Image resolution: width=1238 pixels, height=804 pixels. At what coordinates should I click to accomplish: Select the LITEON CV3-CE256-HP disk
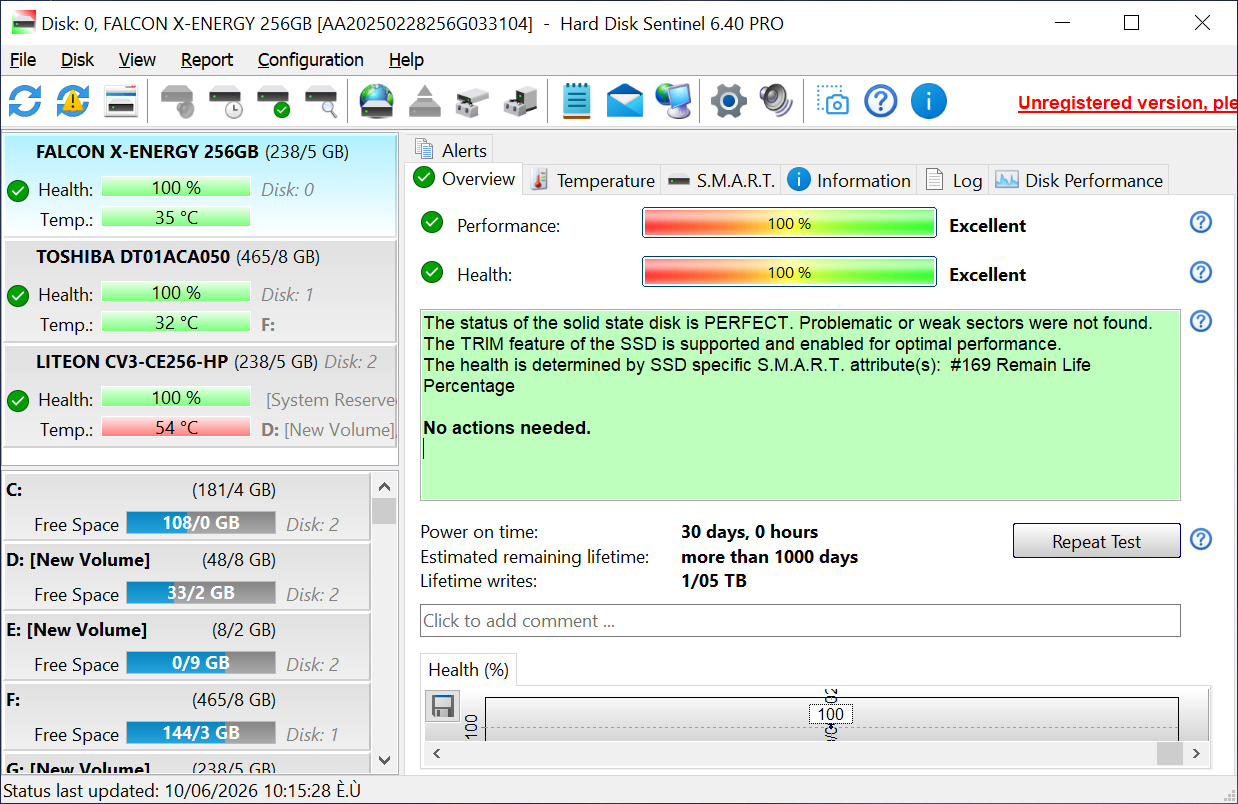pyautogui.click(x=200, y=395)
